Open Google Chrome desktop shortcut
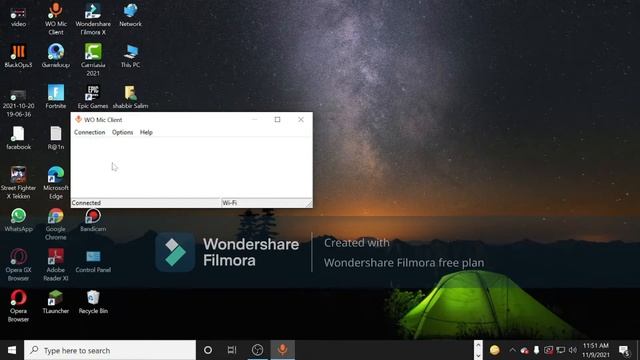The height and width of the screenshot is (360, 640). coord(56,224)
